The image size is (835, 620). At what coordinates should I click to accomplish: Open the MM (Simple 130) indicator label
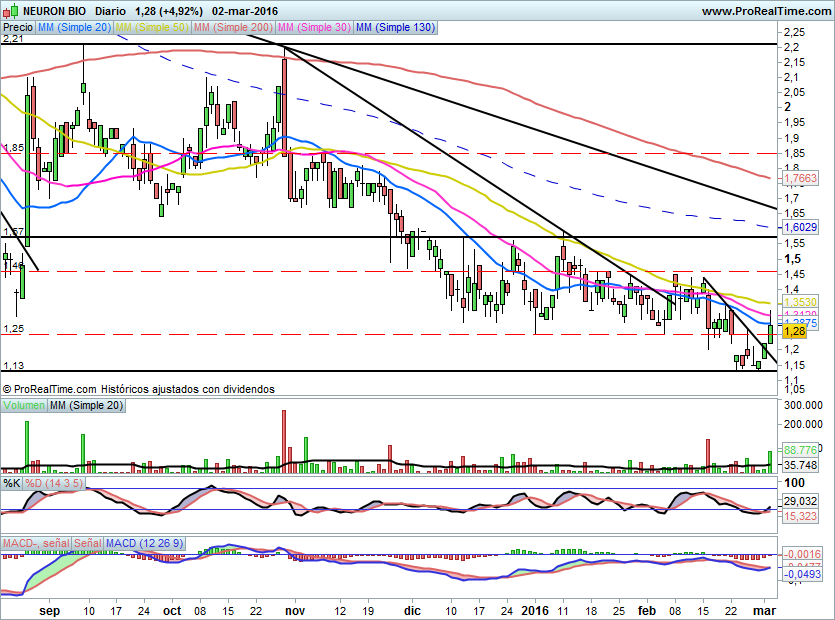[x=395, y=28]
